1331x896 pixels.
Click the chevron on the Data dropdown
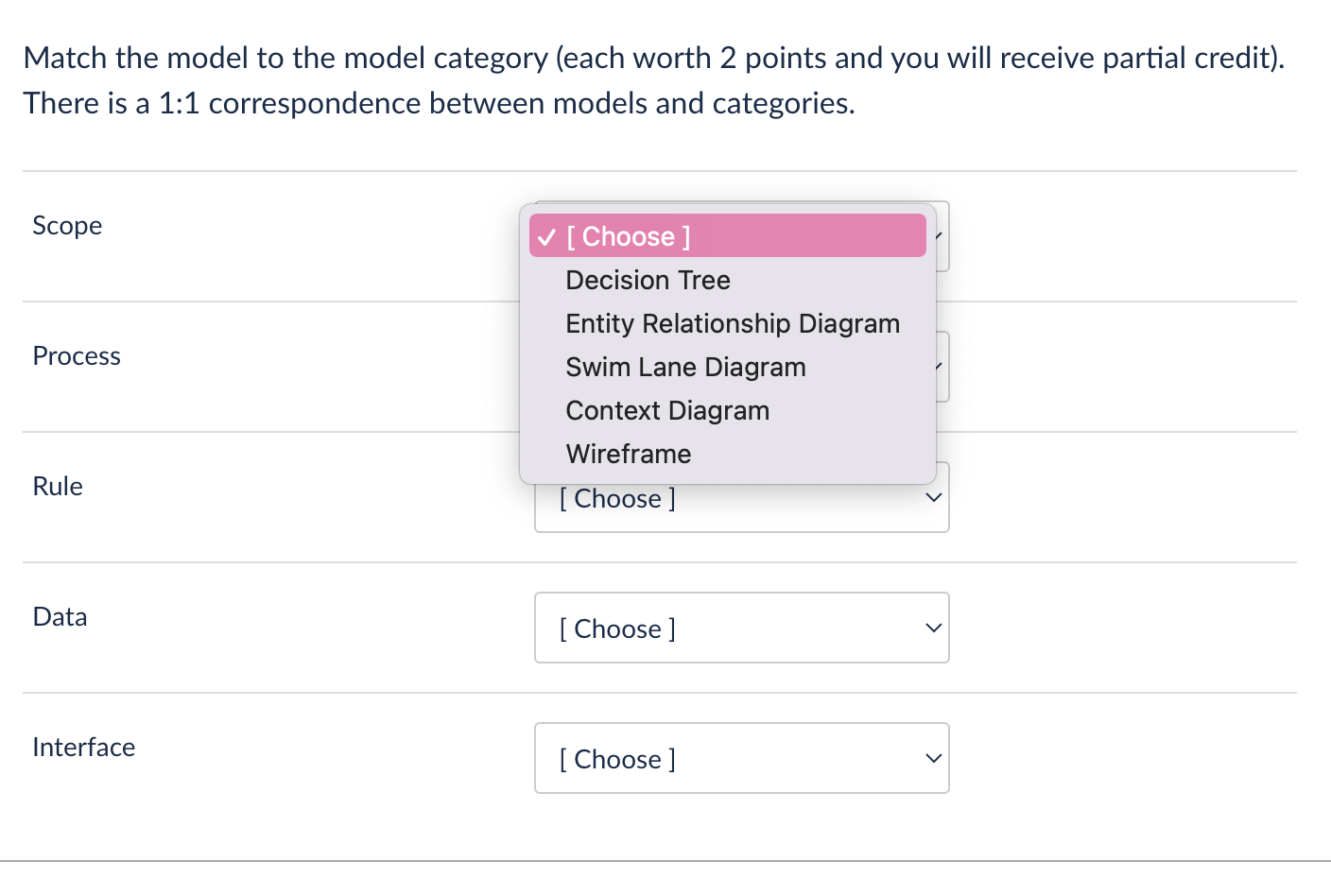click(933, 627)
